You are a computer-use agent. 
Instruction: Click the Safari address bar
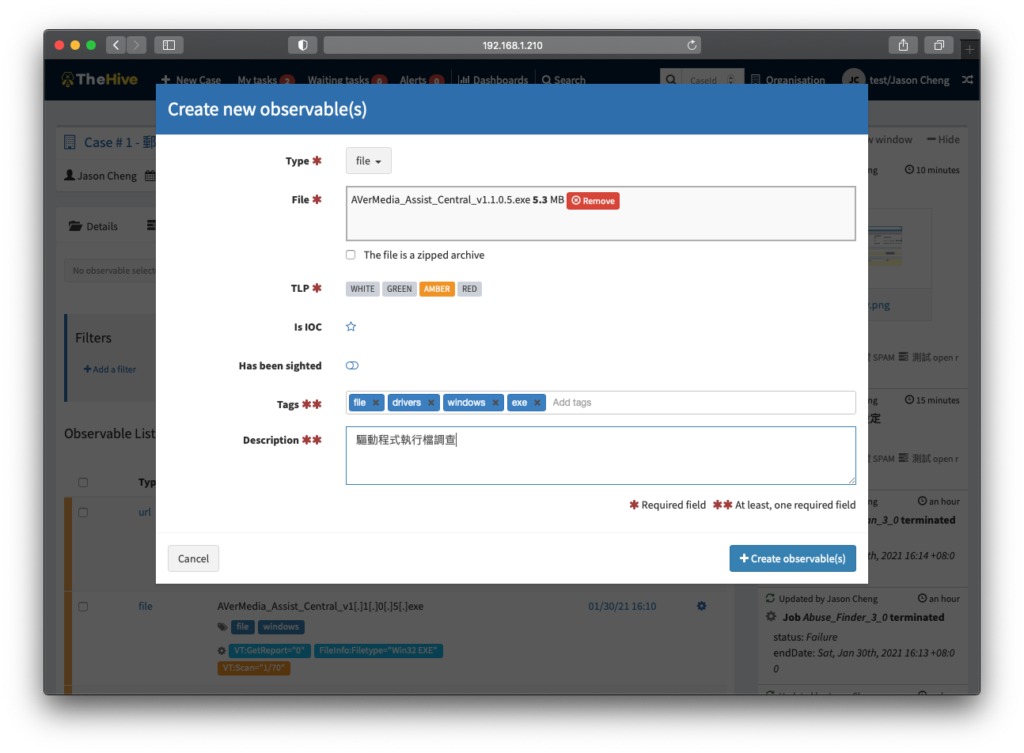512,45
